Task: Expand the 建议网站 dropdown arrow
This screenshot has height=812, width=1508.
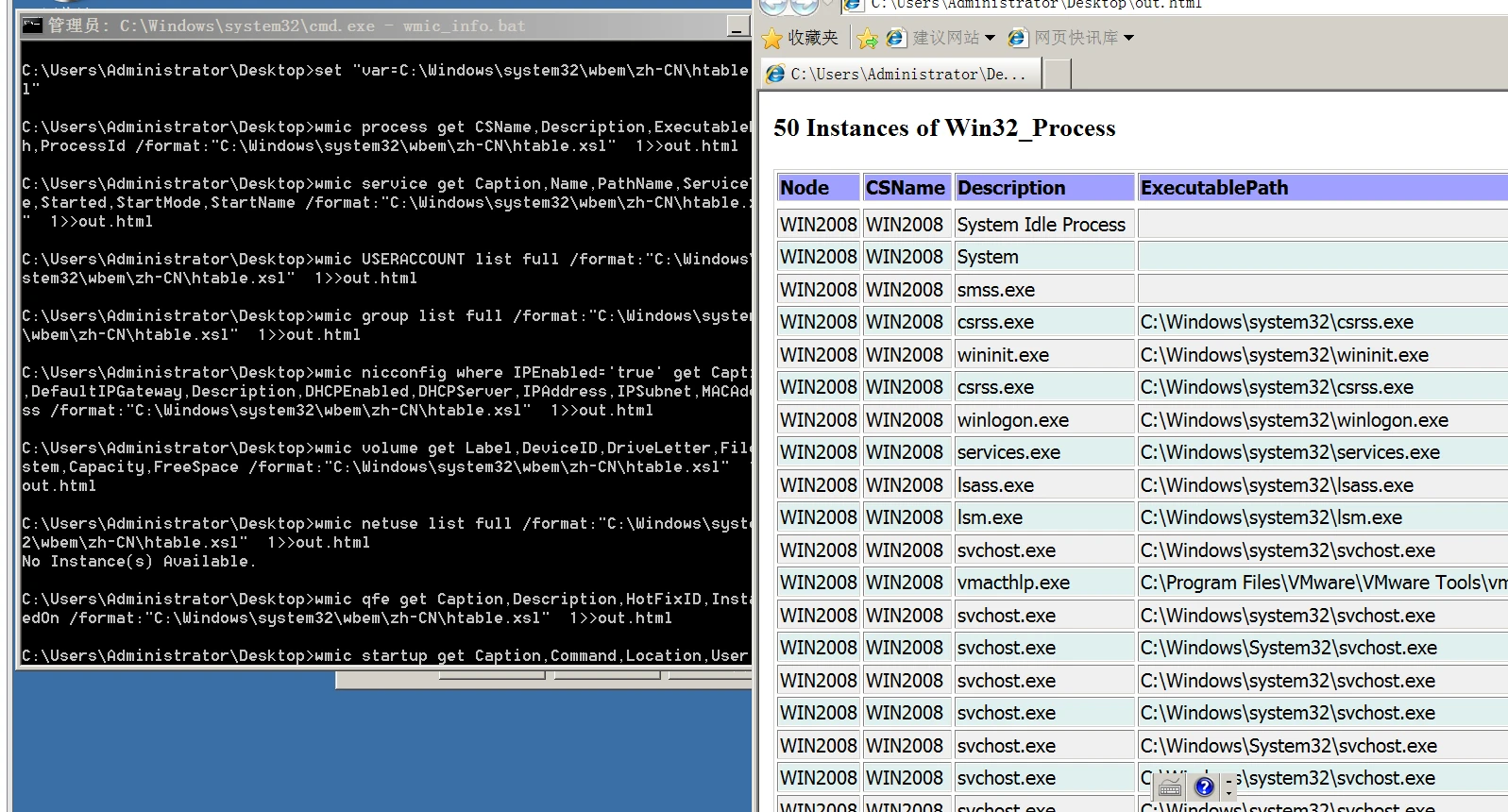Action: pyautogui.click(x=990, y=38)
